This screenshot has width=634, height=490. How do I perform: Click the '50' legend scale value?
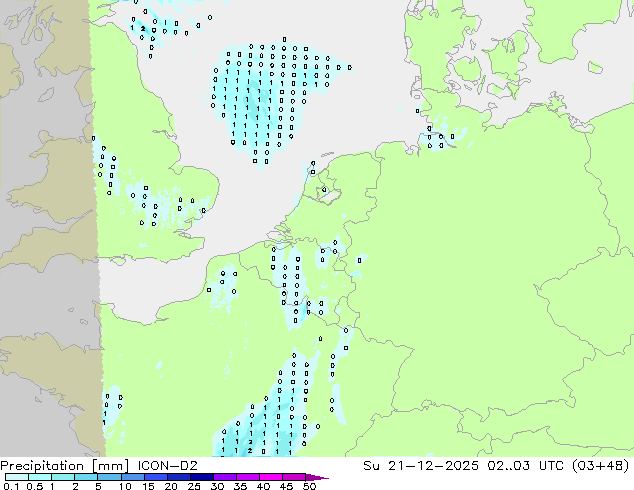(309, 486)
